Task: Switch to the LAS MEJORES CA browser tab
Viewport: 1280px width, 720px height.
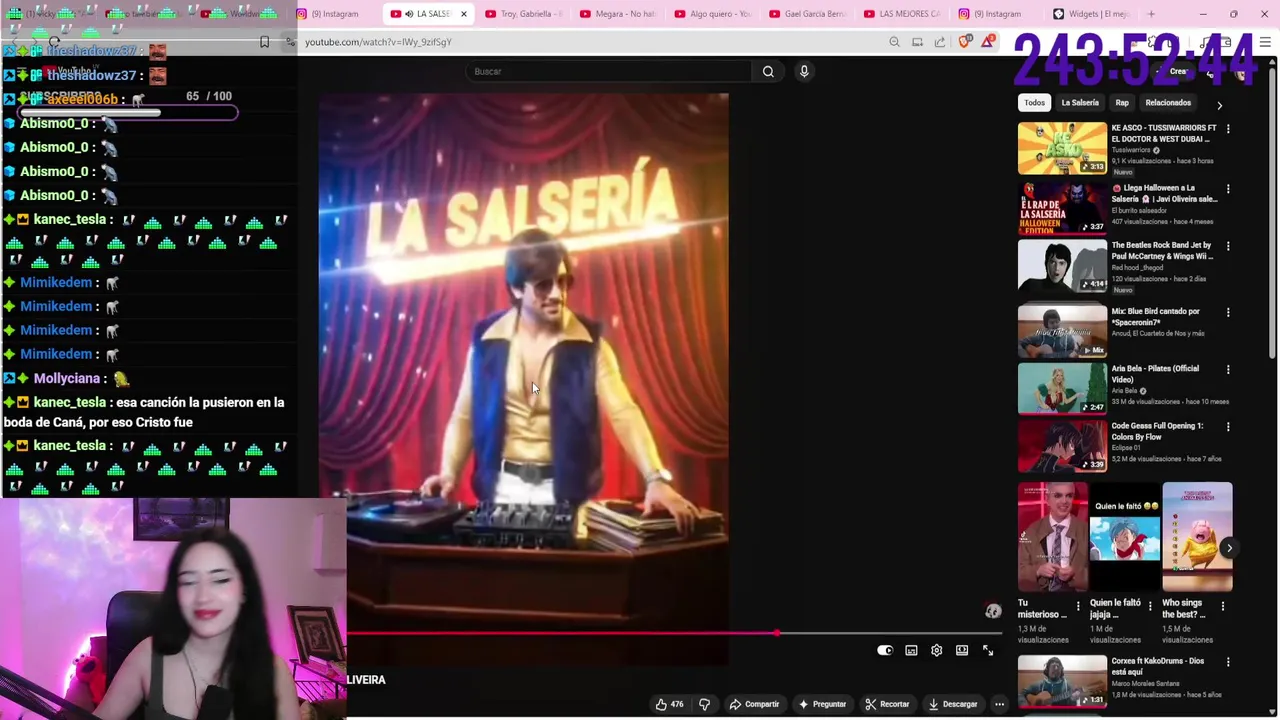Action: tap(903, 14)
